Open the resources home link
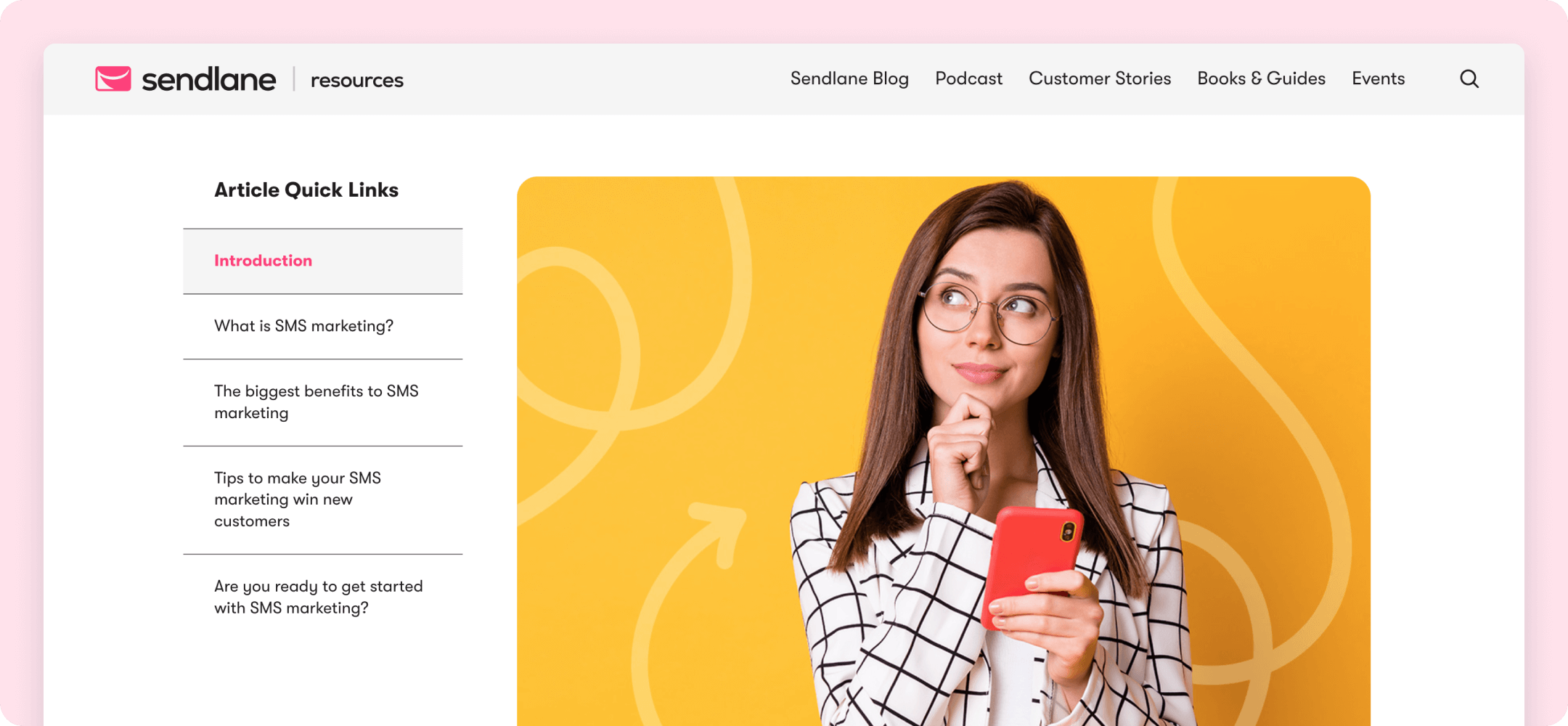This screenshot has width=1568, height=726. (357, 80)
